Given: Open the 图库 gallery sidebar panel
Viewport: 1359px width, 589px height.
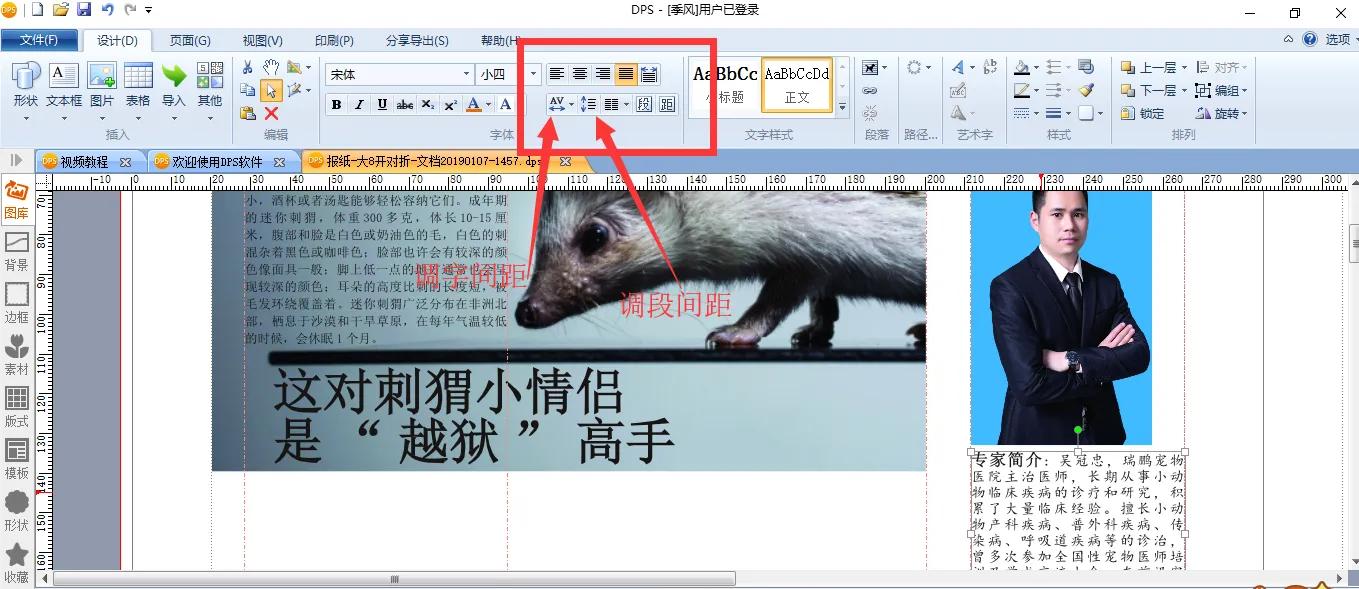Looking at the screenshot, I should (17, 198).
